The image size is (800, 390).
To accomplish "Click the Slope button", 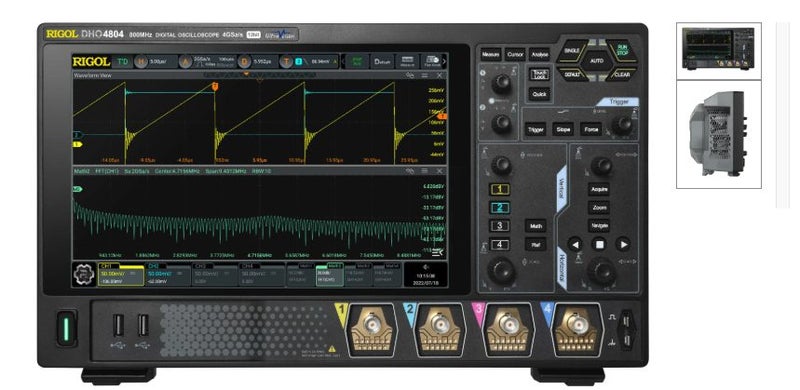I will point(563,129).
